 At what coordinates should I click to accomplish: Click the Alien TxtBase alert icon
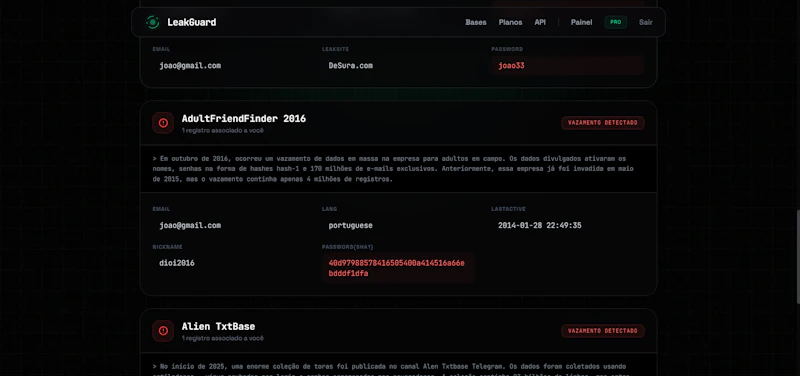[163, 331]
